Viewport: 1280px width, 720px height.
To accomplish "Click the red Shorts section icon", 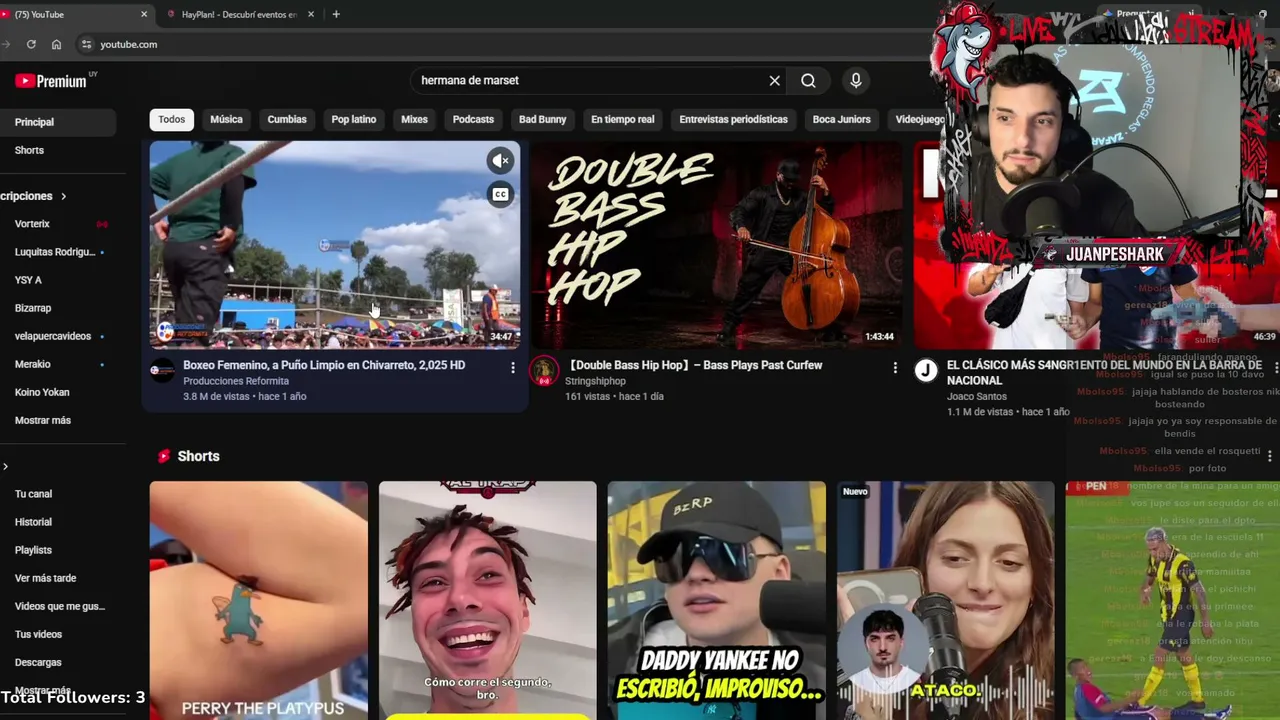I will tap(164, 456).
